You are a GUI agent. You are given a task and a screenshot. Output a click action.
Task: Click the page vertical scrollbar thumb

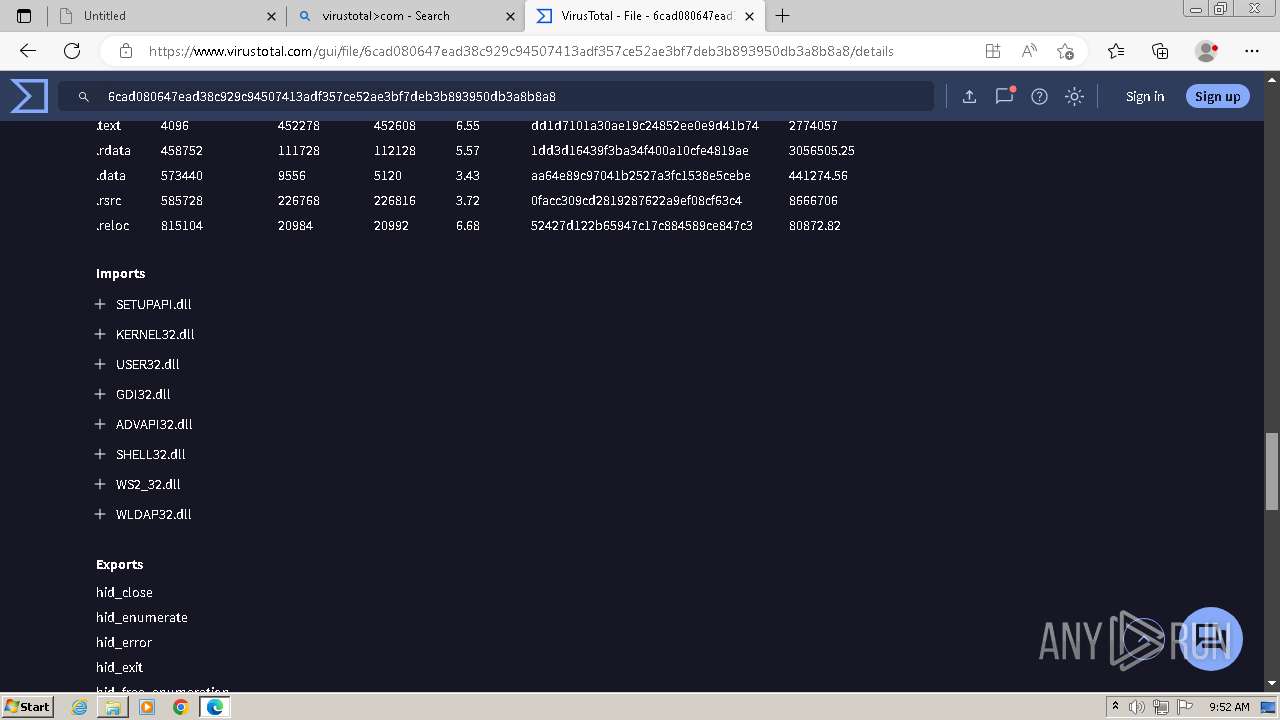(1271, 471)
